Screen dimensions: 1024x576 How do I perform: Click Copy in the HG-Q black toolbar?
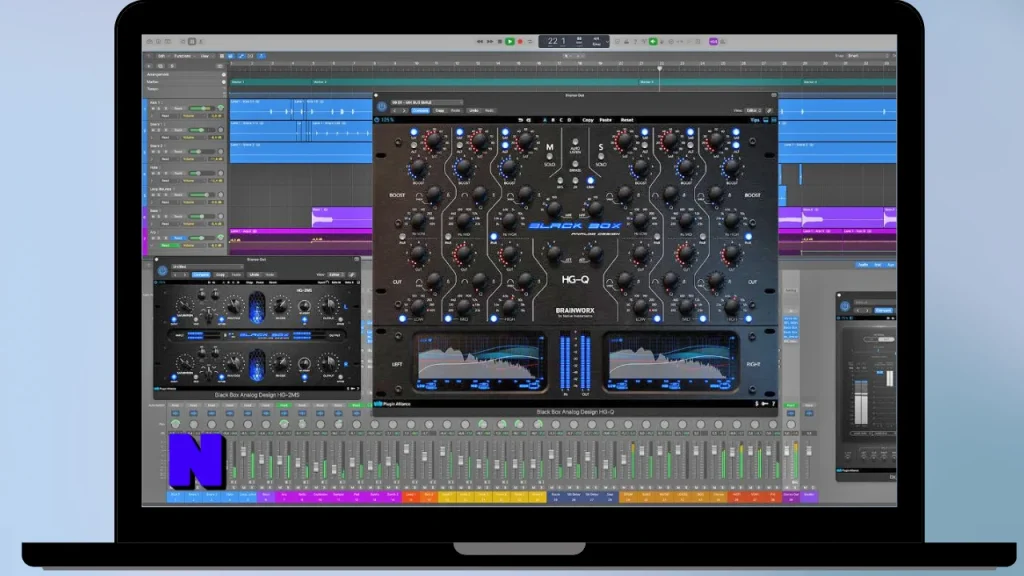[x=588, y=120]
